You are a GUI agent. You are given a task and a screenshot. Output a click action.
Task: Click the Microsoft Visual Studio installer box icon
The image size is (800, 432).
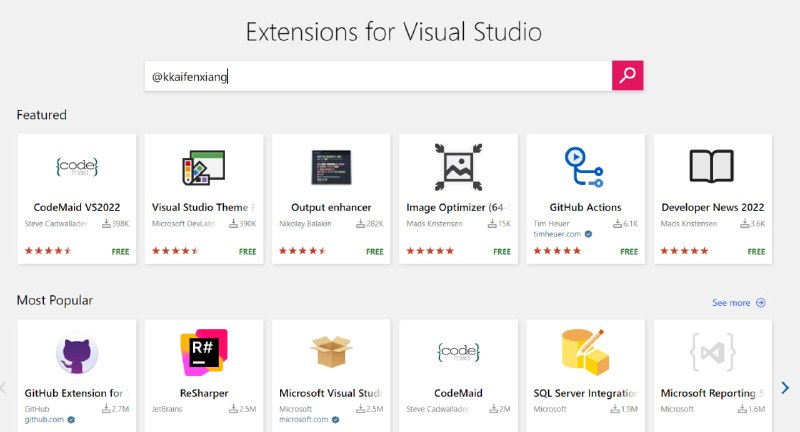coord(331,351)
